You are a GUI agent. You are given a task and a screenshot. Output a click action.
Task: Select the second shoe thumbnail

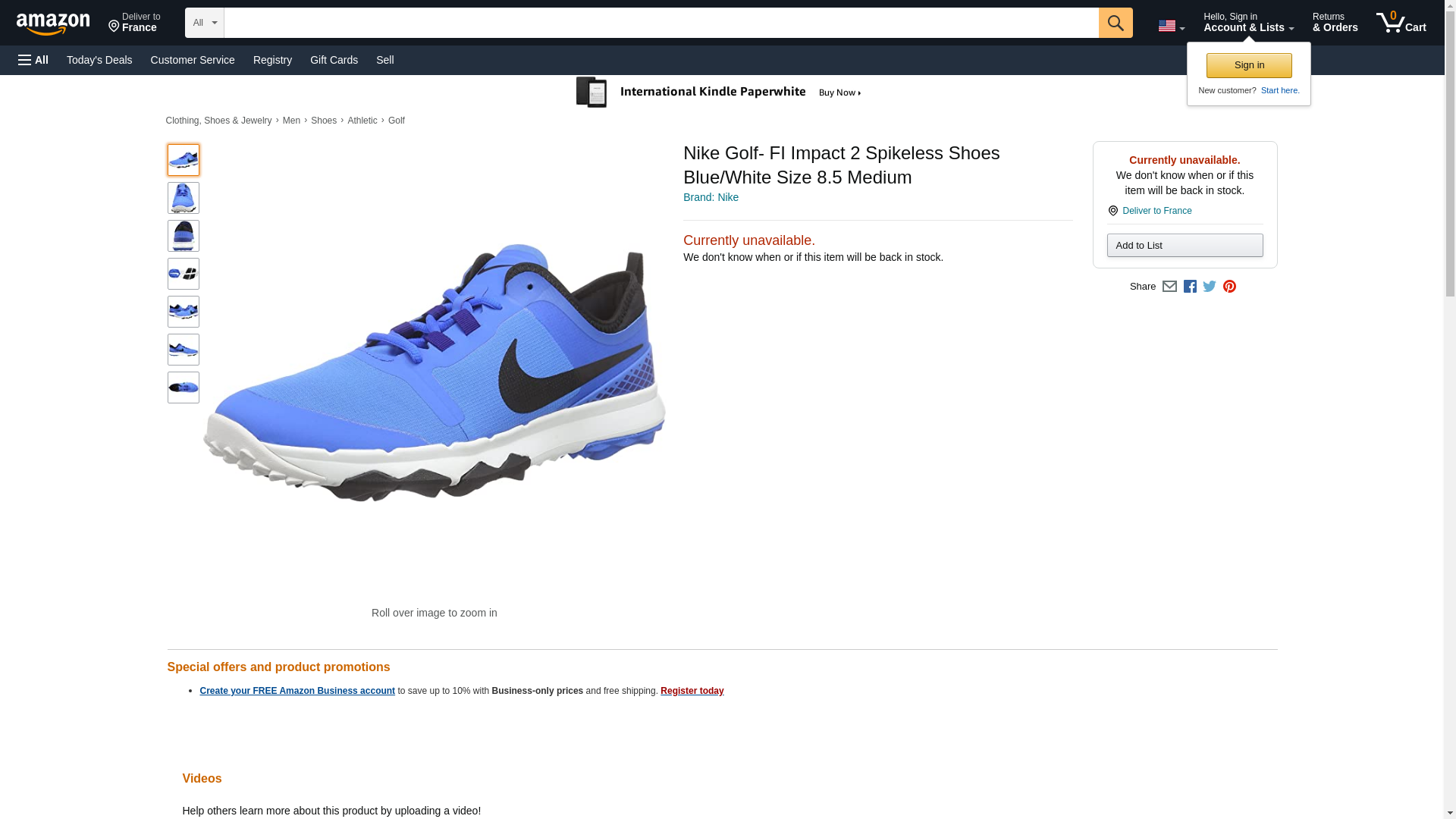184,198
